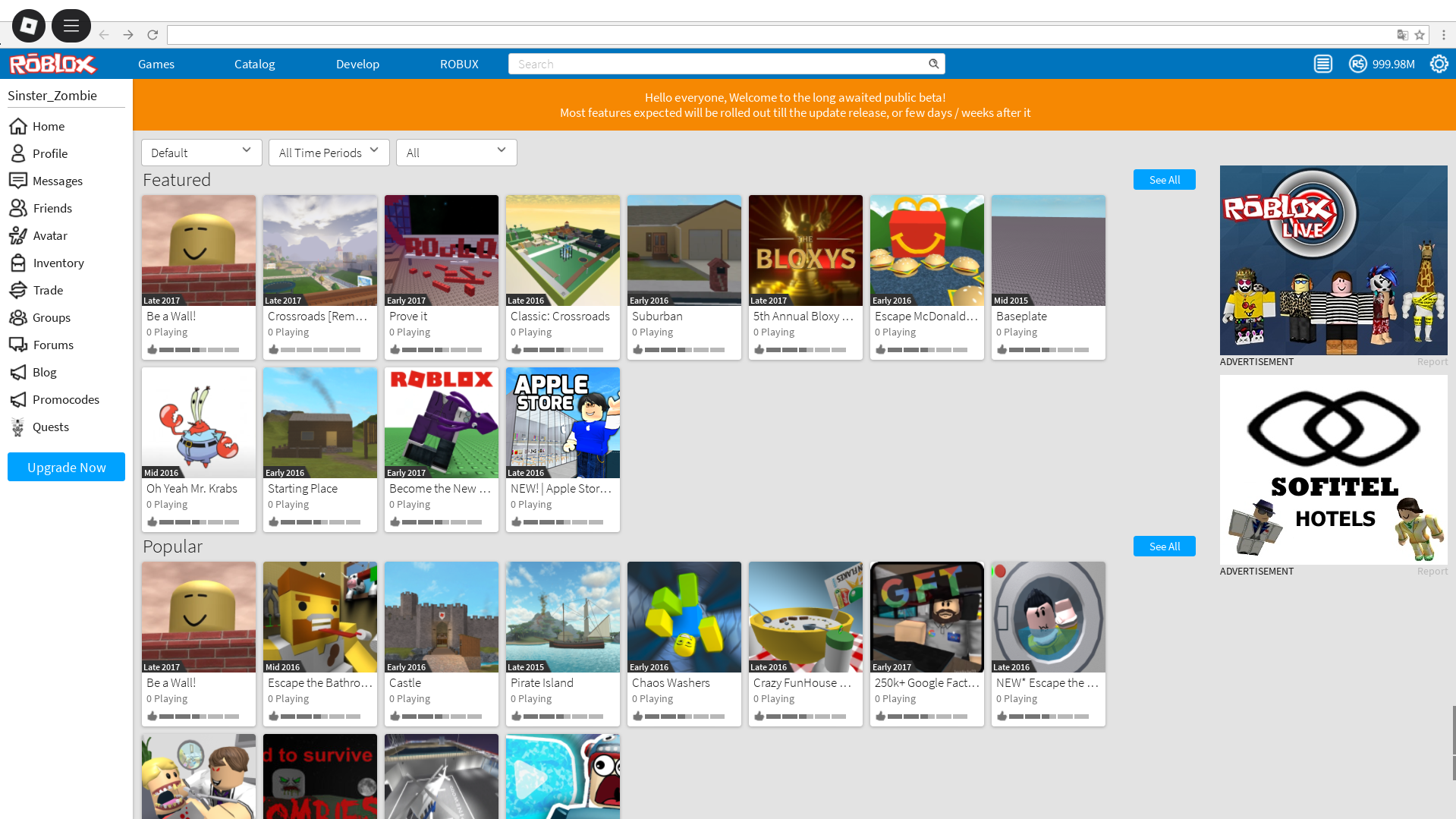Click the Roblox logo in the navigation bar
Viewport: 1456px width, 819px height.
[52, 64]
